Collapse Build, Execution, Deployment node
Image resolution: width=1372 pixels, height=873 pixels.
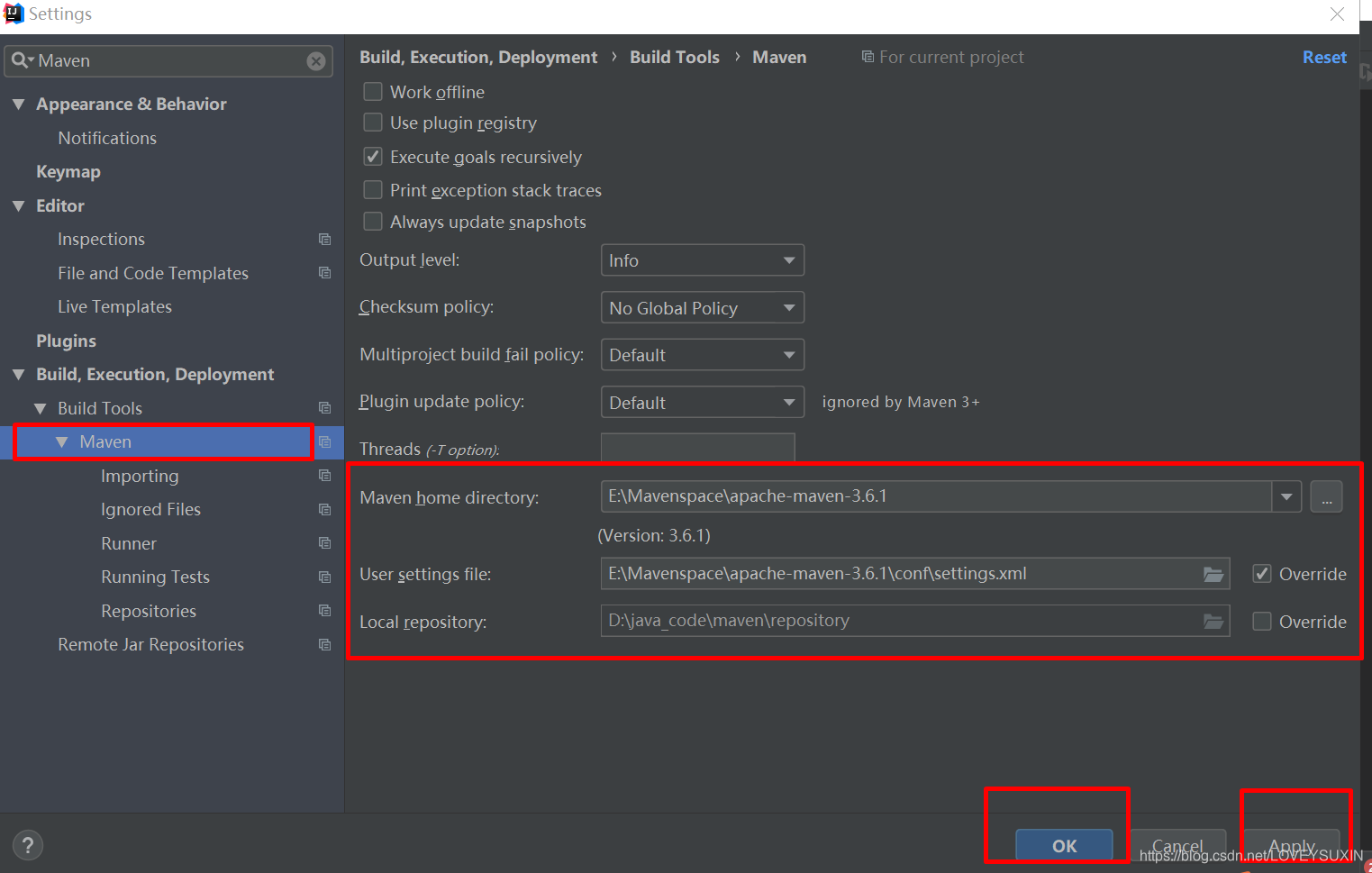point(18,375)
